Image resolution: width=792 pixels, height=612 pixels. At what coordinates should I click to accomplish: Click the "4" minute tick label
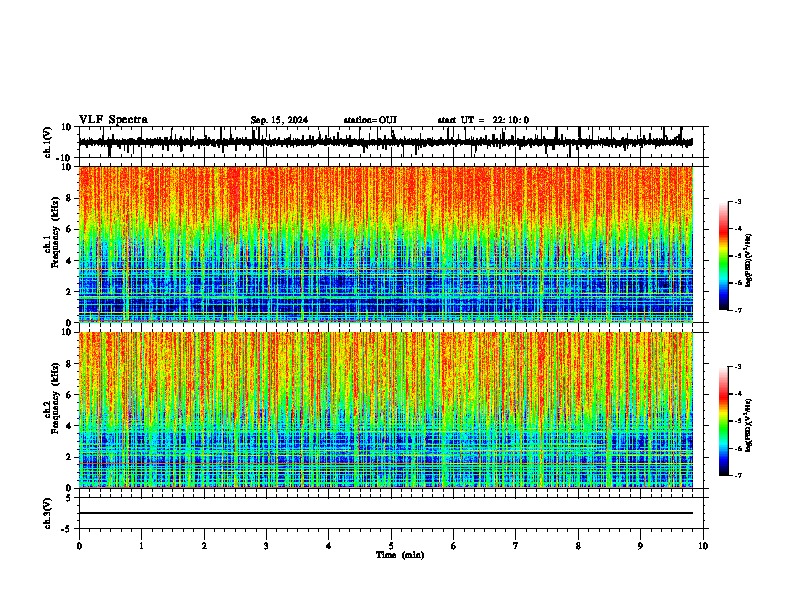pos(329,546)
